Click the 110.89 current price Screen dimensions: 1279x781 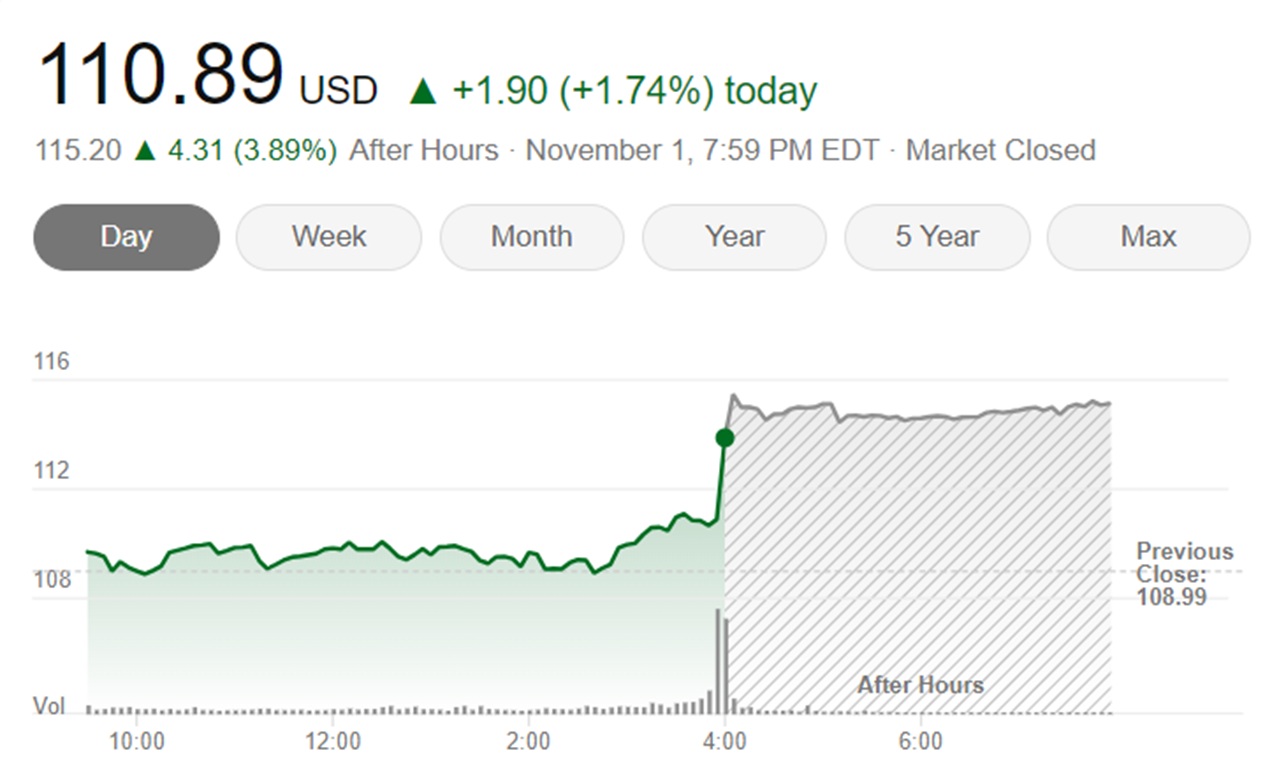click(160, 77)
